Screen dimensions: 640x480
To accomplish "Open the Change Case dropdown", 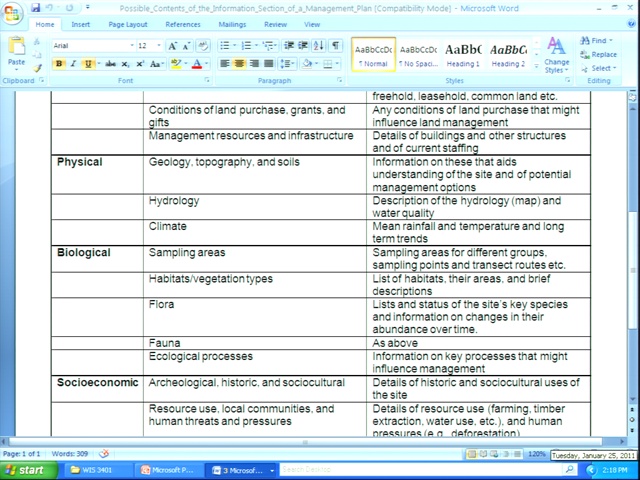I will click(x=157, y=64).
